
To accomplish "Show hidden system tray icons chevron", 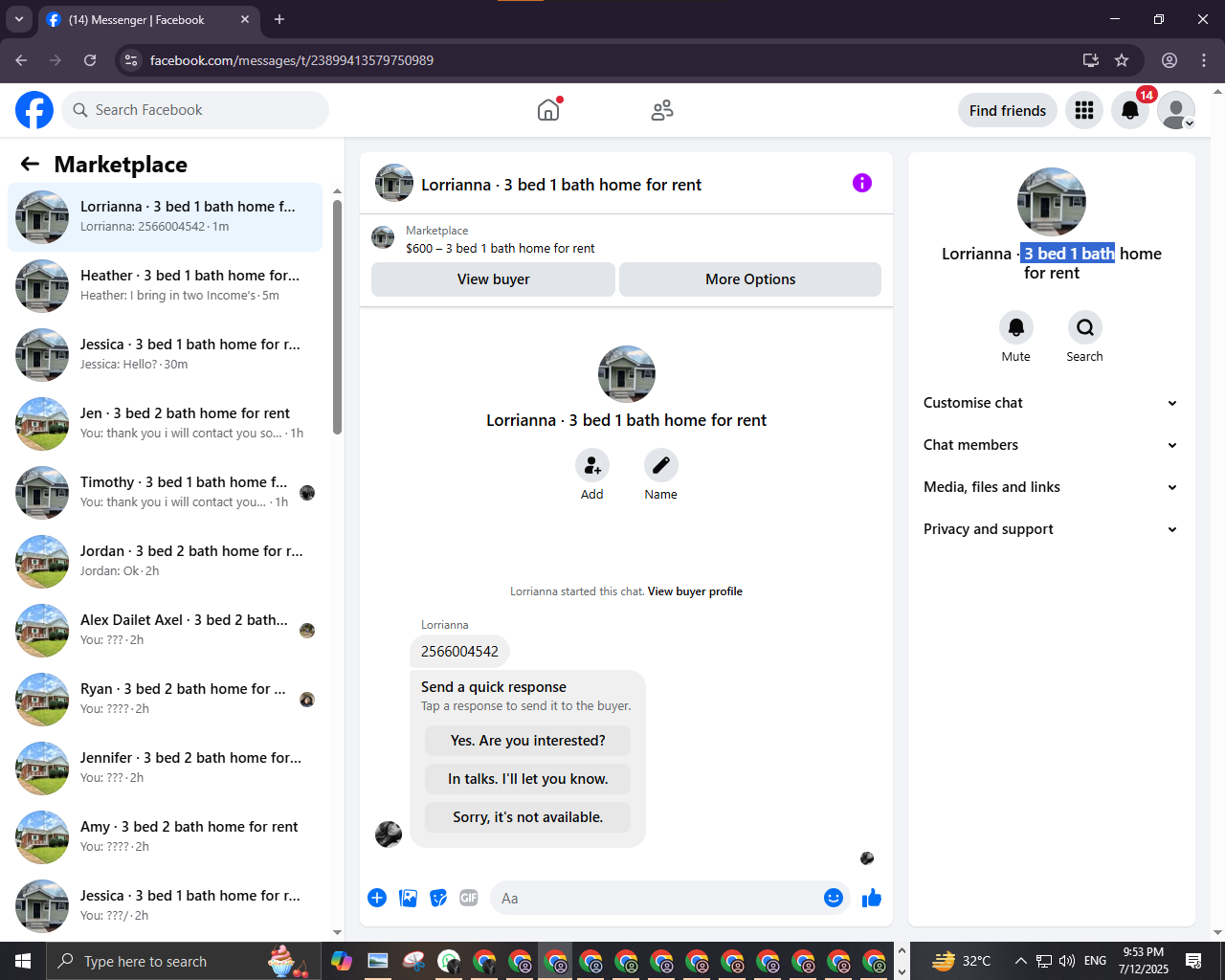I will (1020, 961).
